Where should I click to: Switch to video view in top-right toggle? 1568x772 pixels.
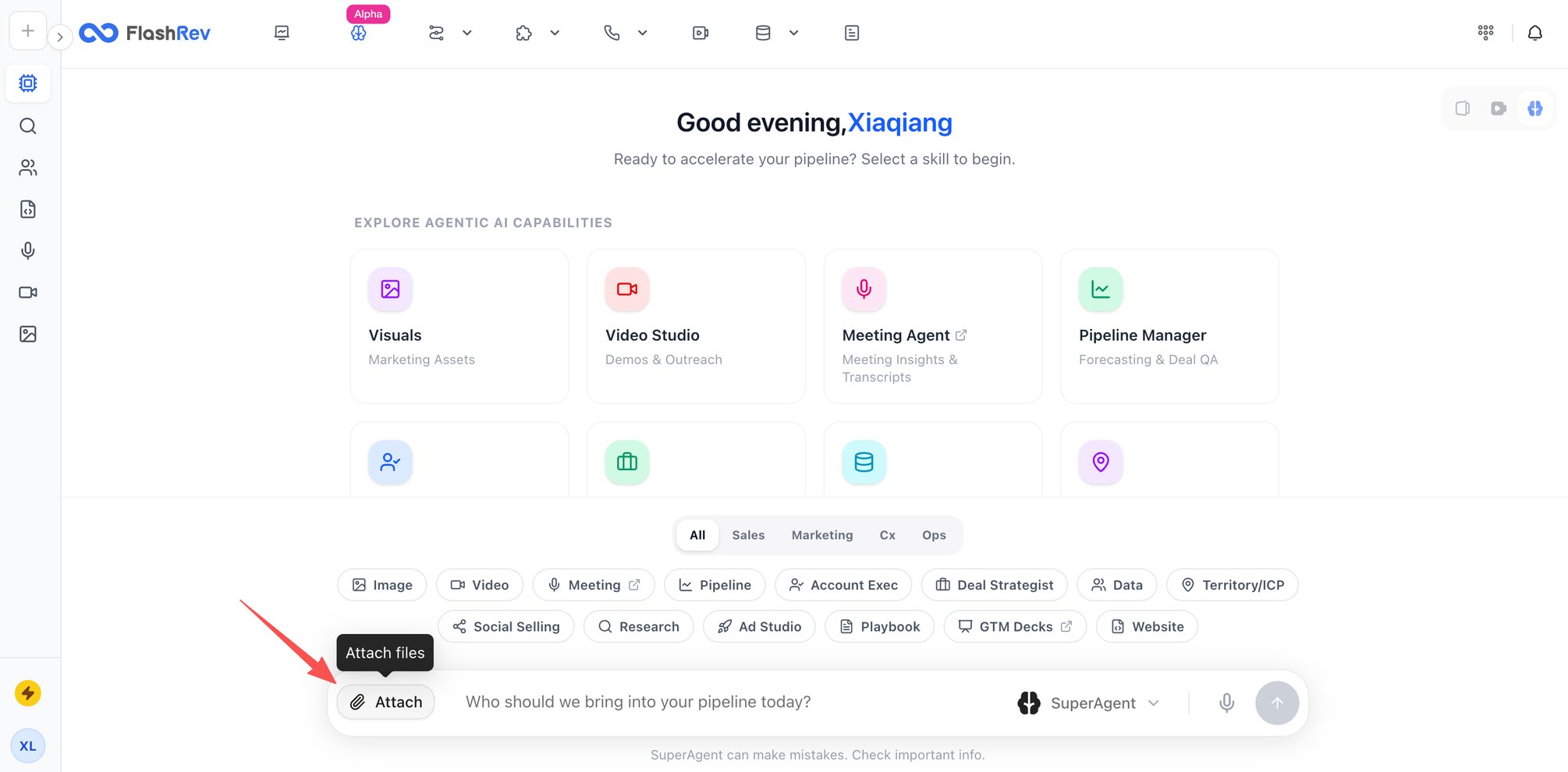click(x=1498, y=108)
